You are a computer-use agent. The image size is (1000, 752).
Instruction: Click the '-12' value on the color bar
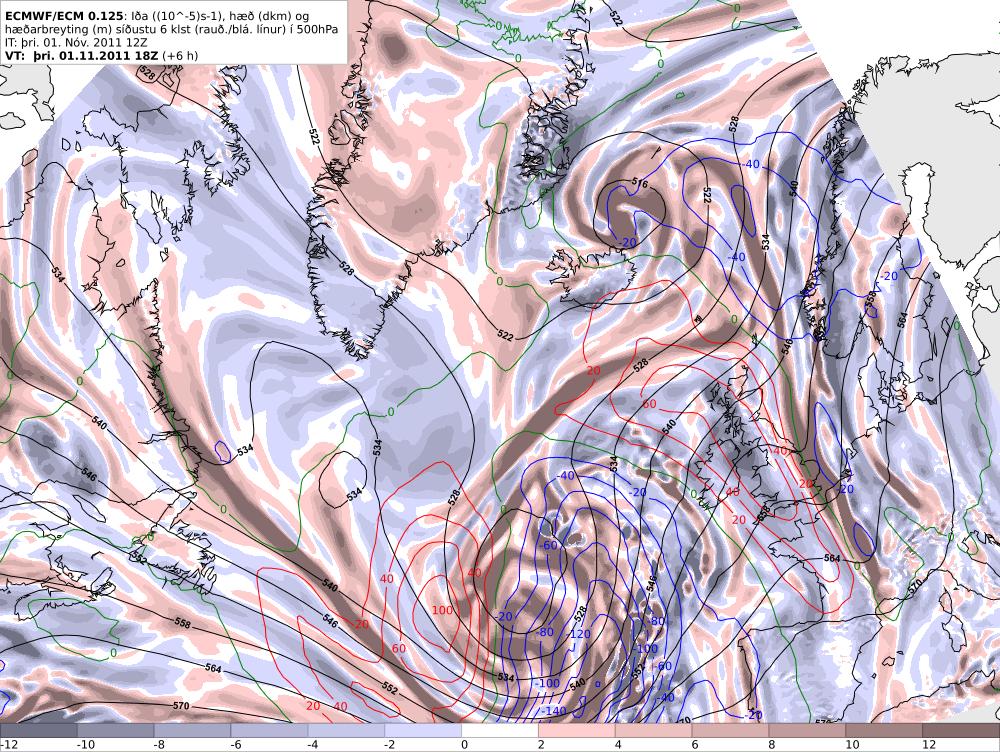pos(10,745)
